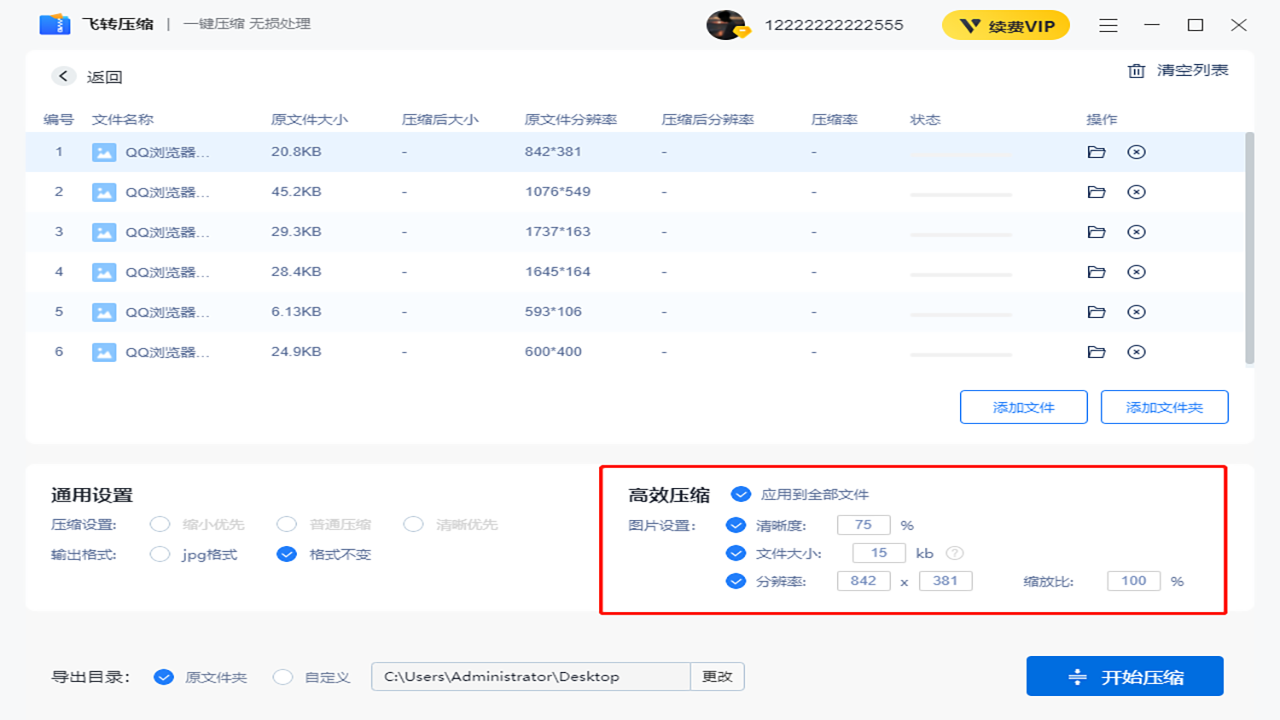Delete row 6 with the X icon

pos(1136,352)
